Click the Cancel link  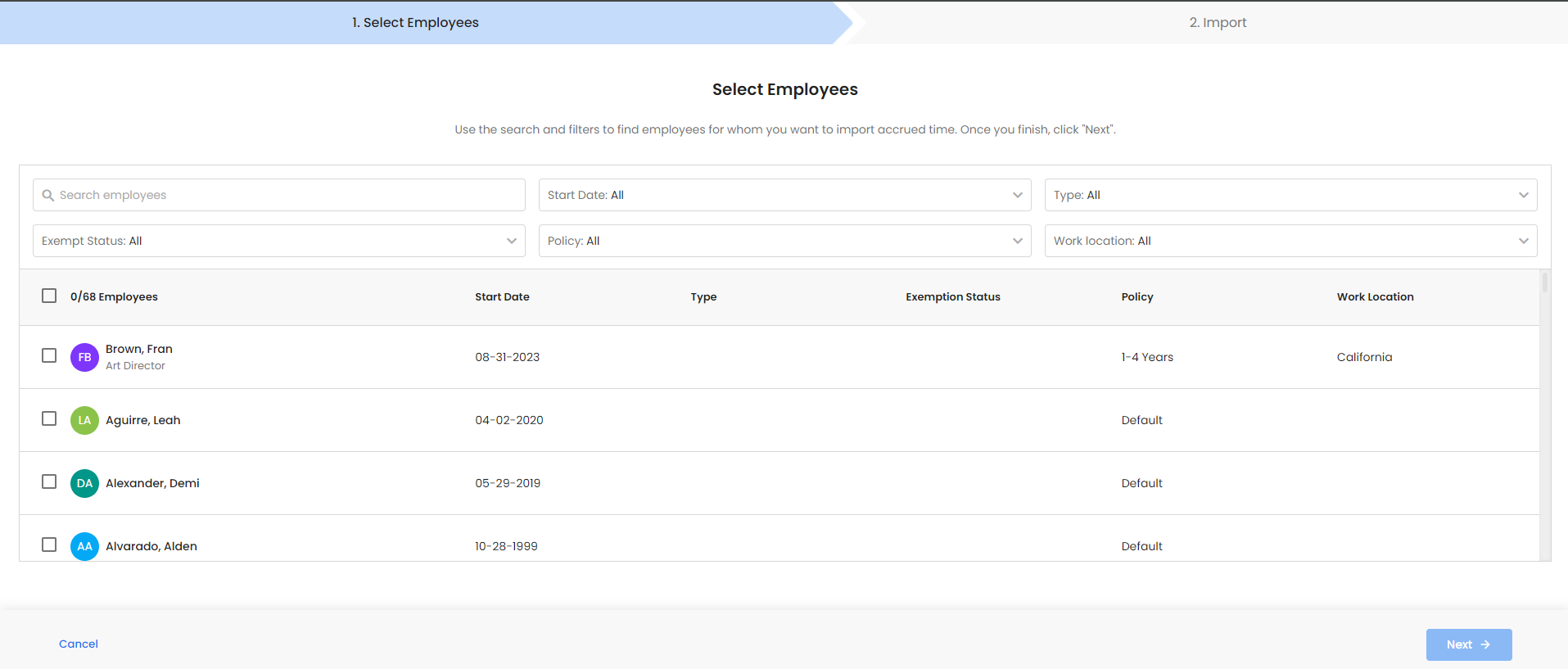pyautogui.click(x=79, y=644)
